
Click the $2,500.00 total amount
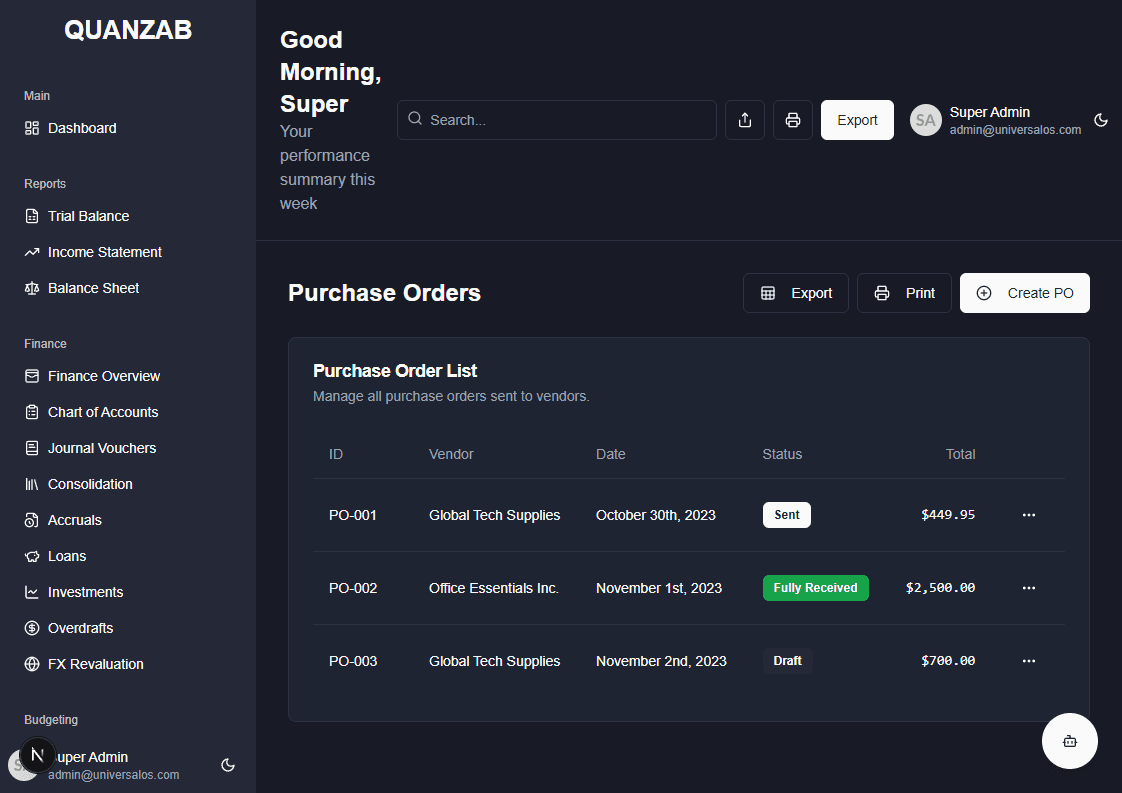click(x=940, y=588)
